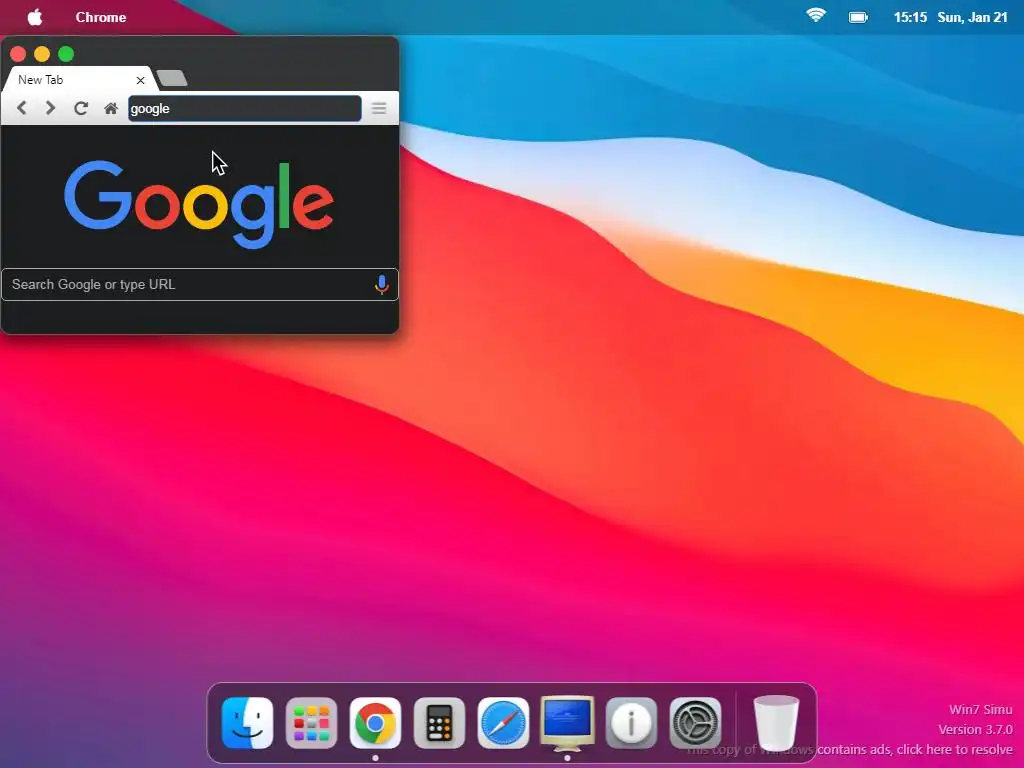The width and height of the screenshot is (1024, 768).
Task: Click the Google logo
Action: (199, 204)
